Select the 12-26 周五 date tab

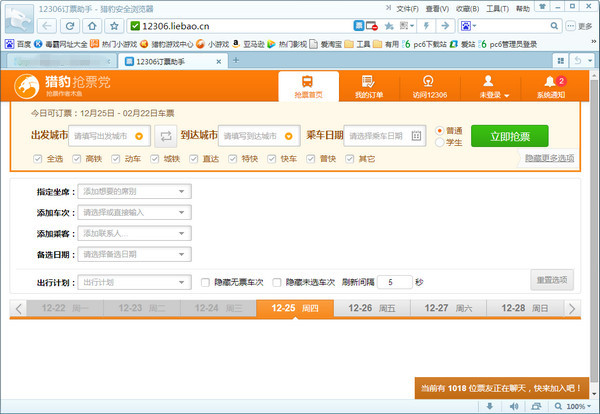(x=372, y=309)
